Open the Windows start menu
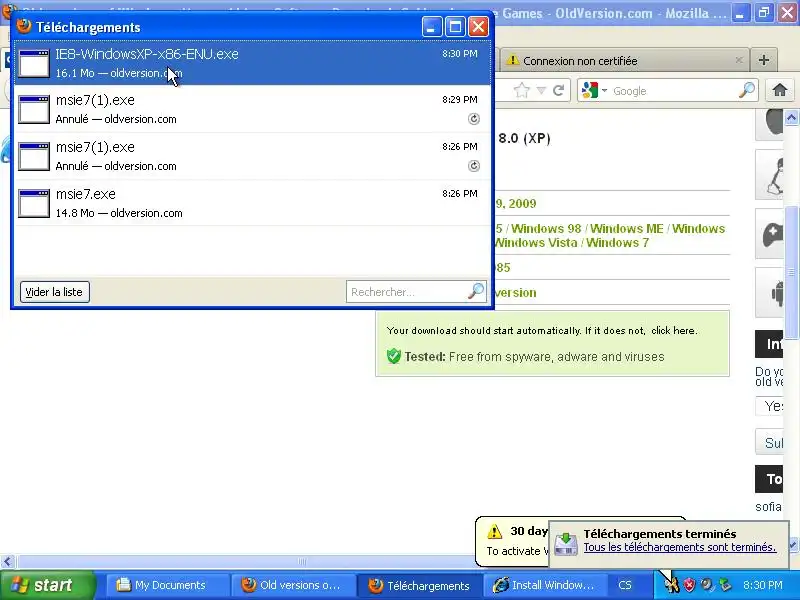This screenshot has height=600, width=800. click(48, 585)
